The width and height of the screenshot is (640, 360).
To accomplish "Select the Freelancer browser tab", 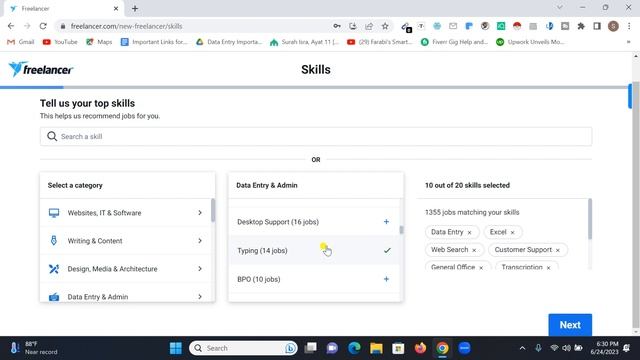I will click(x=63, y=9).
